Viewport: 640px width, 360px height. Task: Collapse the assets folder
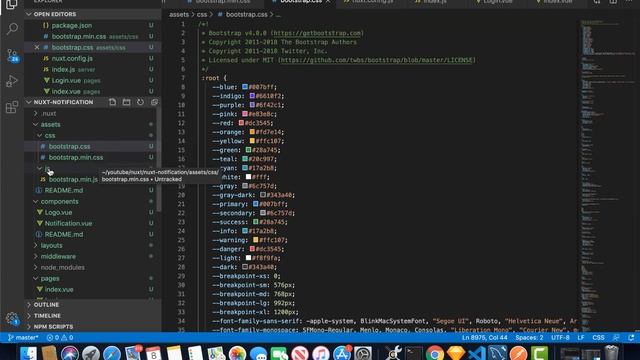50,124
